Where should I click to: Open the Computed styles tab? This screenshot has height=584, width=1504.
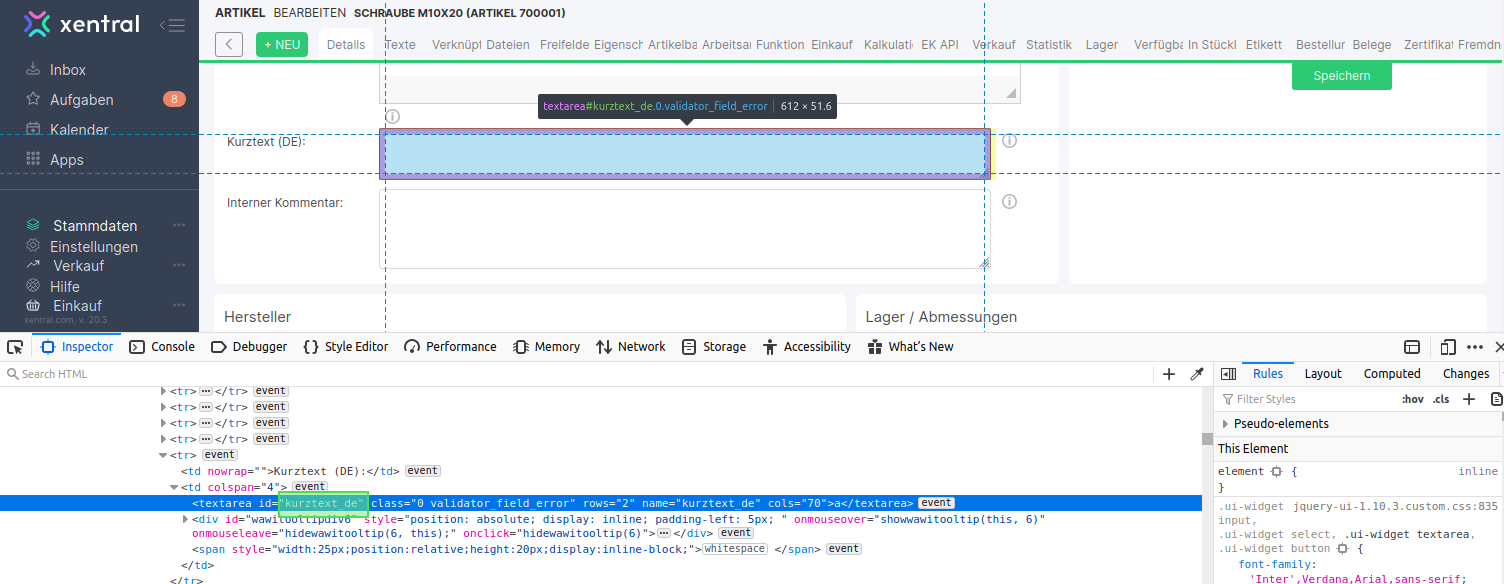[x=1391, y=374]
